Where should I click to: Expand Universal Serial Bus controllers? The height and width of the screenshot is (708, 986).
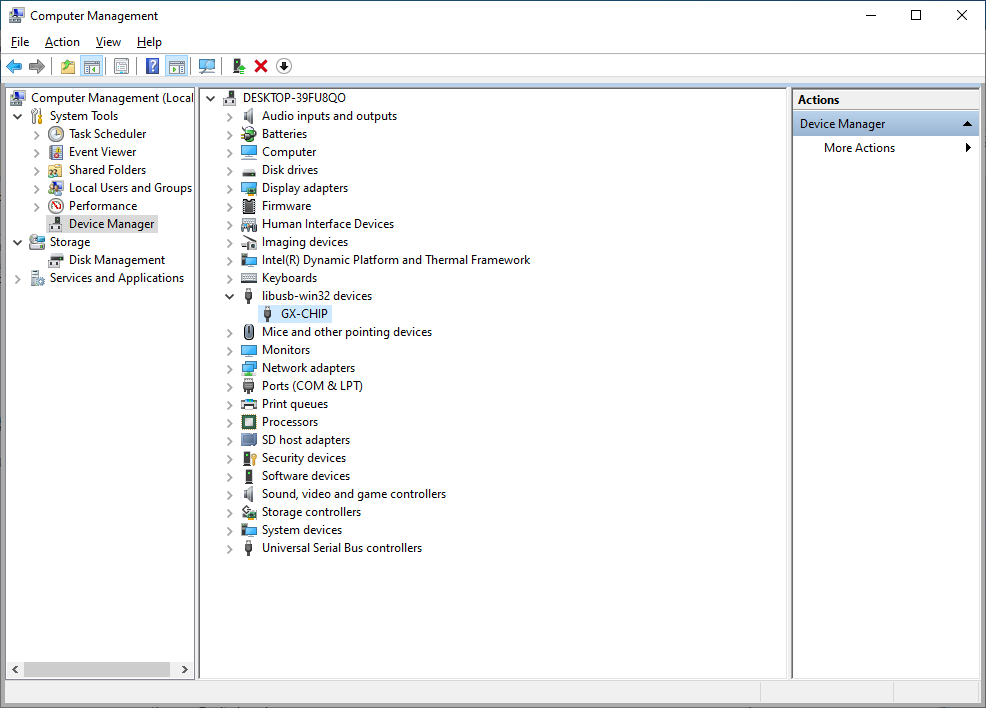click(x=229, y=548)
